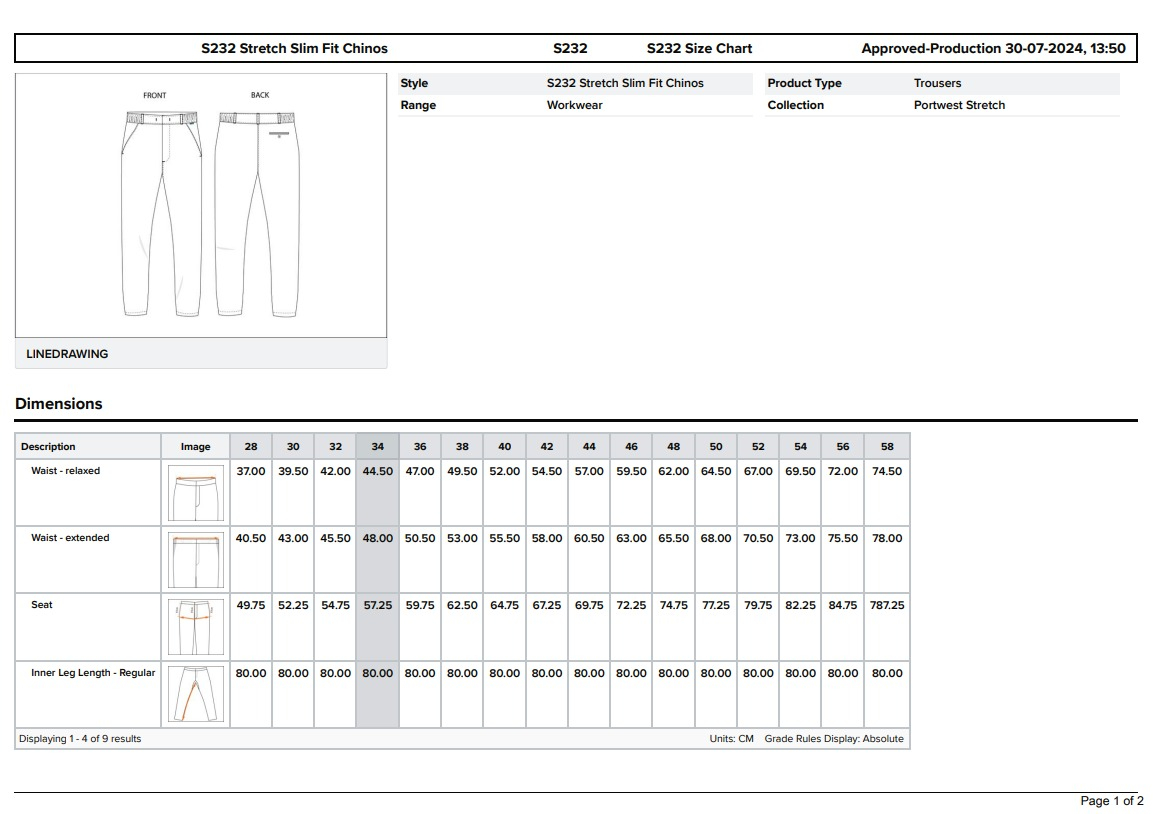Click the Displaying 1 - 4 of 9 results text
1154x814 pixels.
tap(80, 739)
